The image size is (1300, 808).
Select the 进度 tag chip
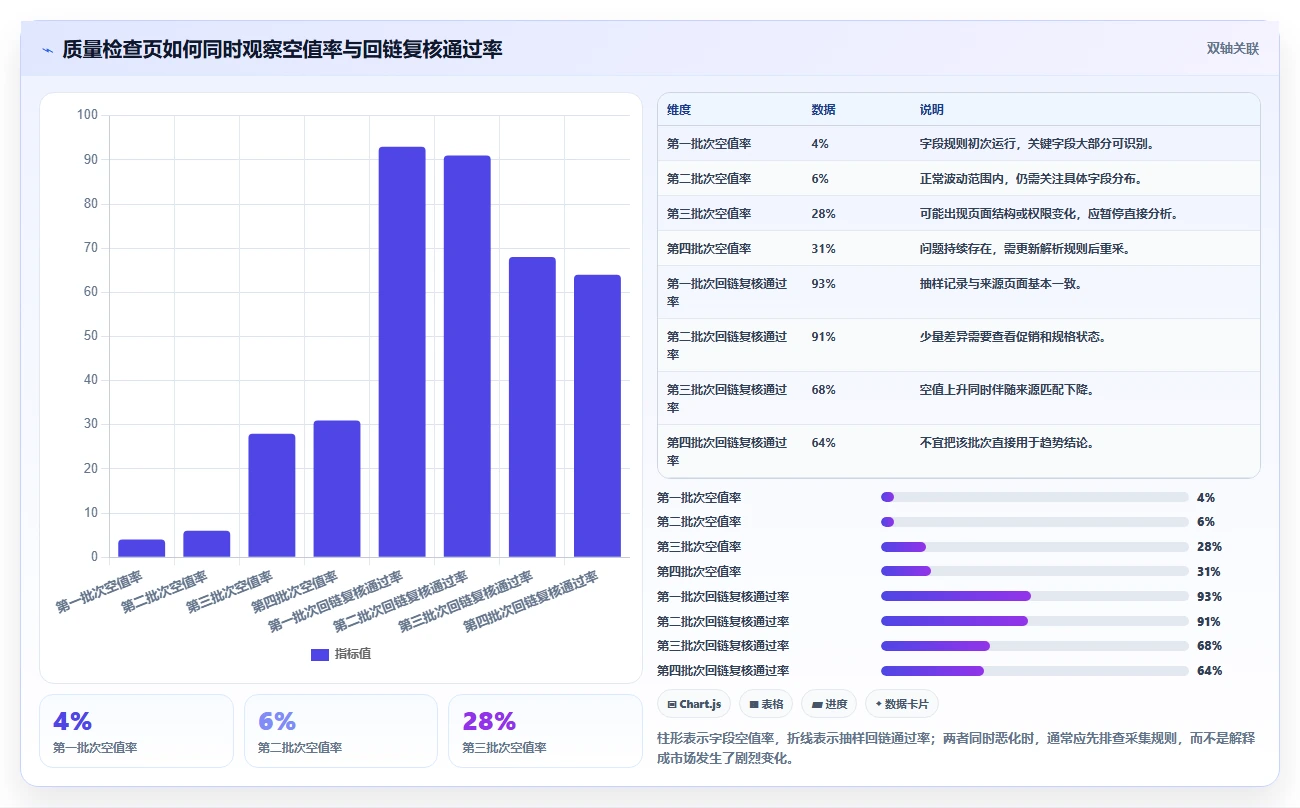[829, 704]
